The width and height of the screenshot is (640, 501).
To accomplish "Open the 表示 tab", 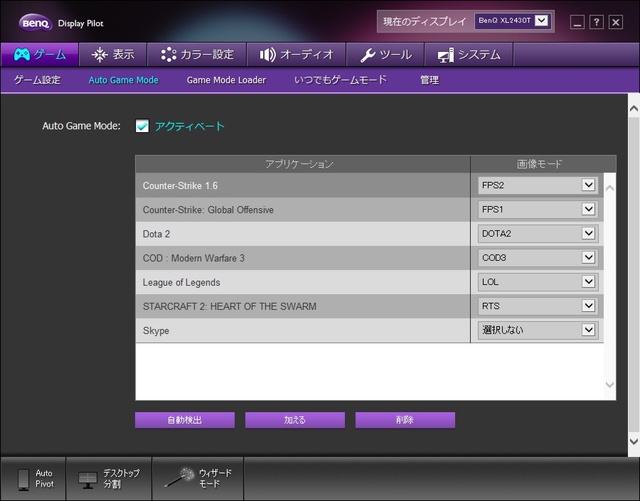I will [x=113, y=54].
